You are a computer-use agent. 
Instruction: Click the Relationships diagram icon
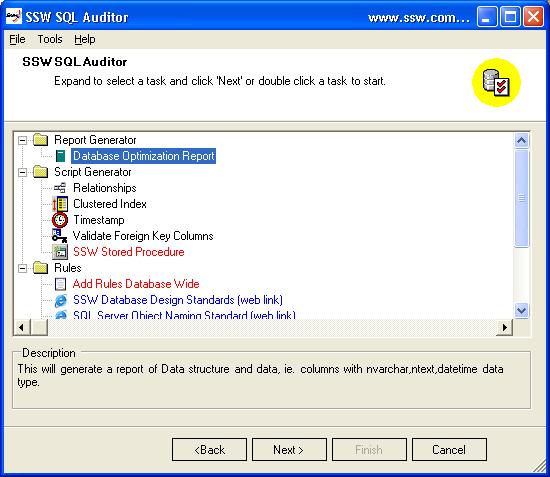click(x=60, y=188)
